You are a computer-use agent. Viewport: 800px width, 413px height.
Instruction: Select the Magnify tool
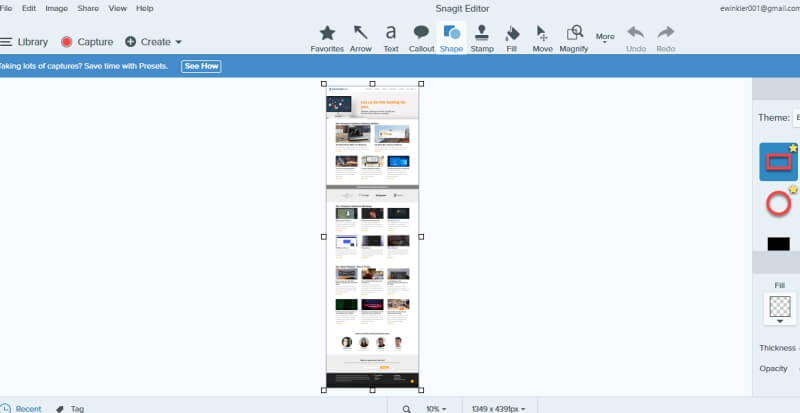coord(575,36)
